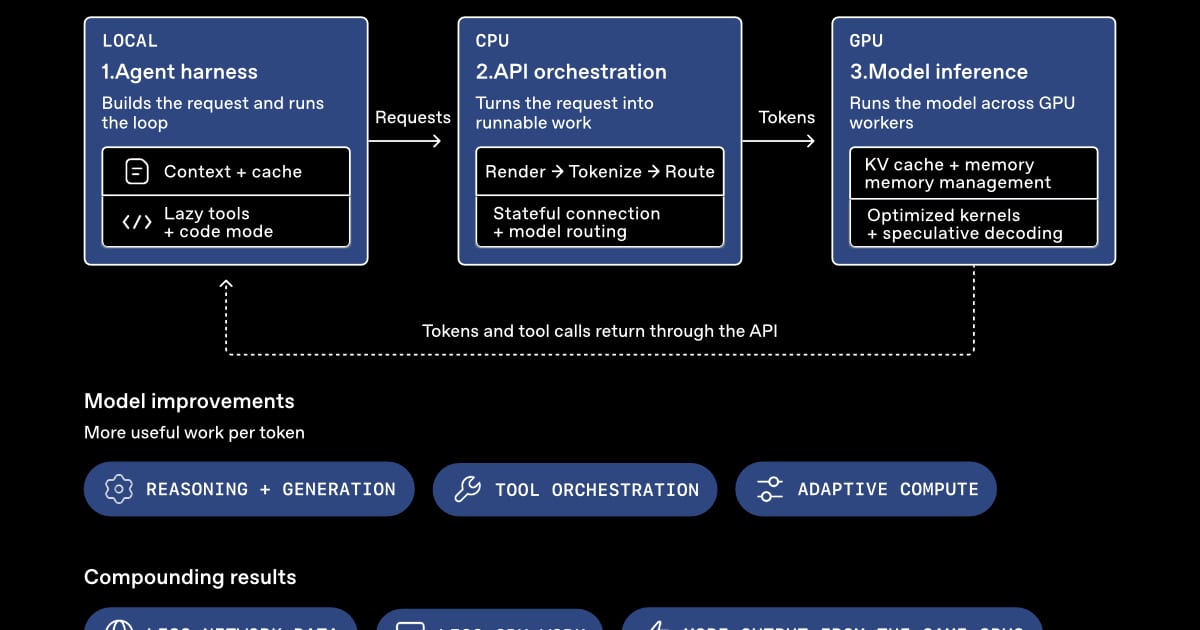
Task: Click the gear icon in the Reasoning + Generation pill
Action: tap(119, 489)
